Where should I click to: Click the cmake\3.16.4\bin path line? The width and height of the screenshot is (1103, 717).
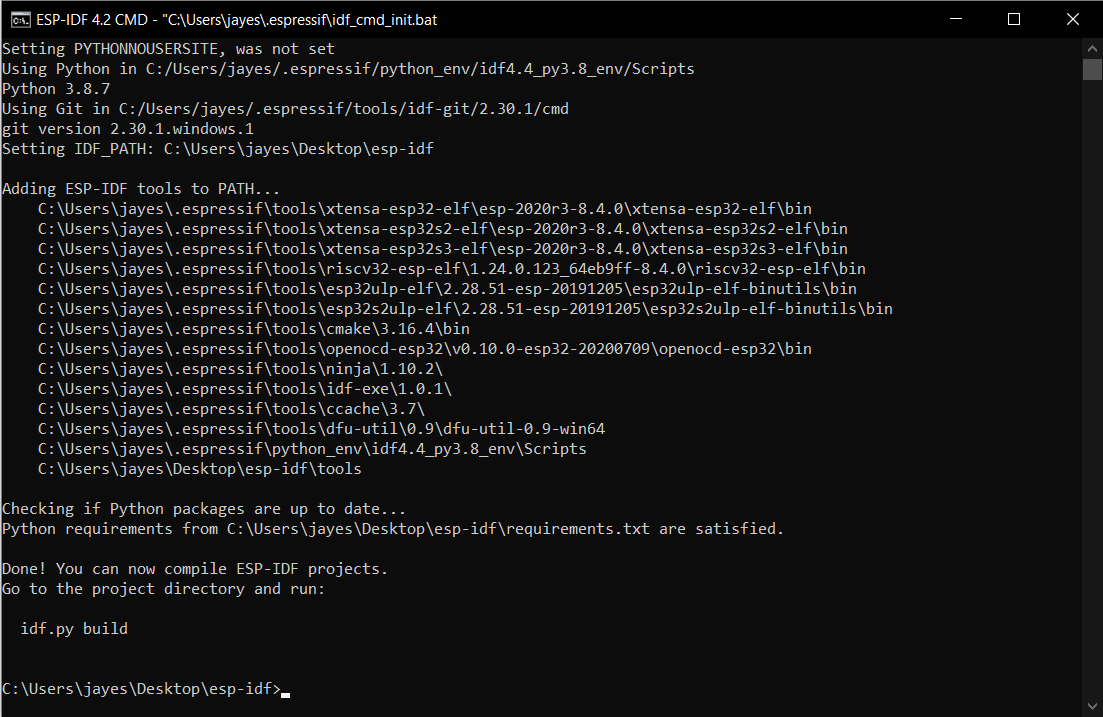point(253,329)
